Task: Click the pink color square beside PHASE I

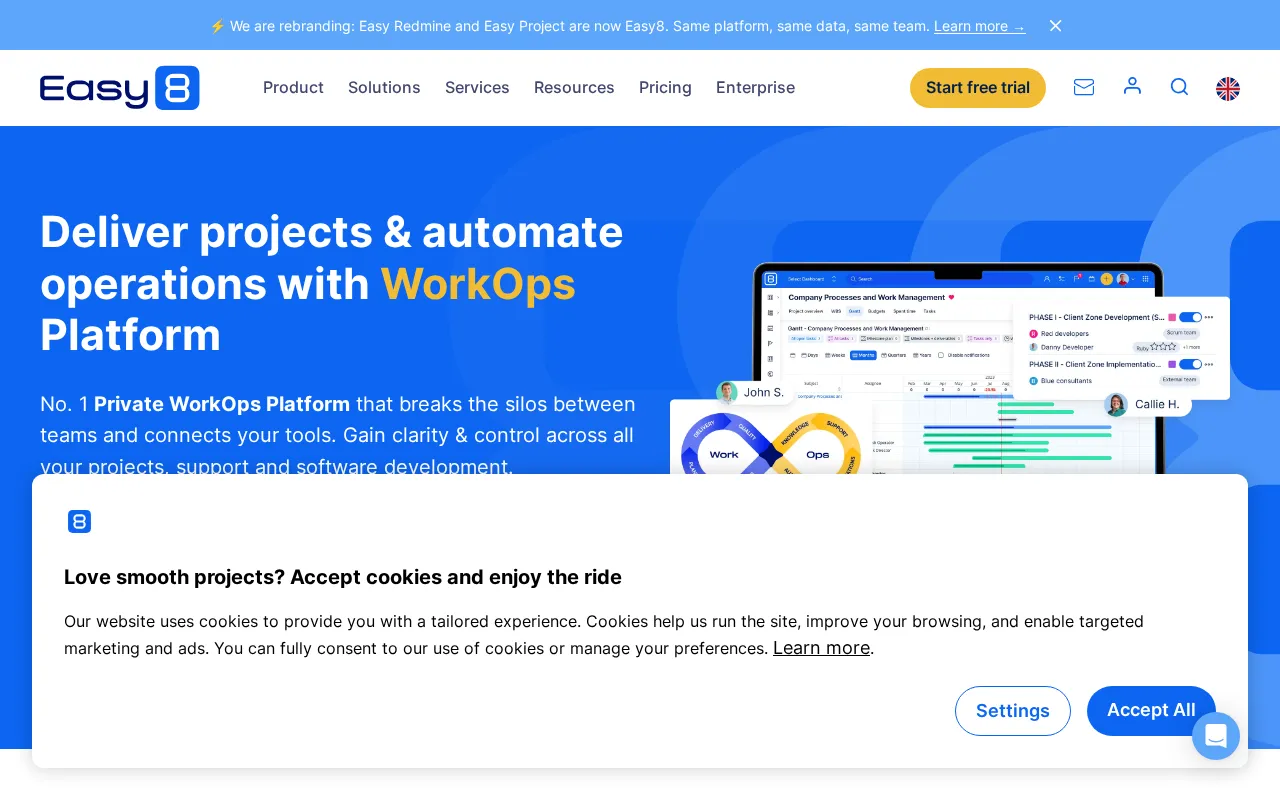Action: [x=1172, y=317]
